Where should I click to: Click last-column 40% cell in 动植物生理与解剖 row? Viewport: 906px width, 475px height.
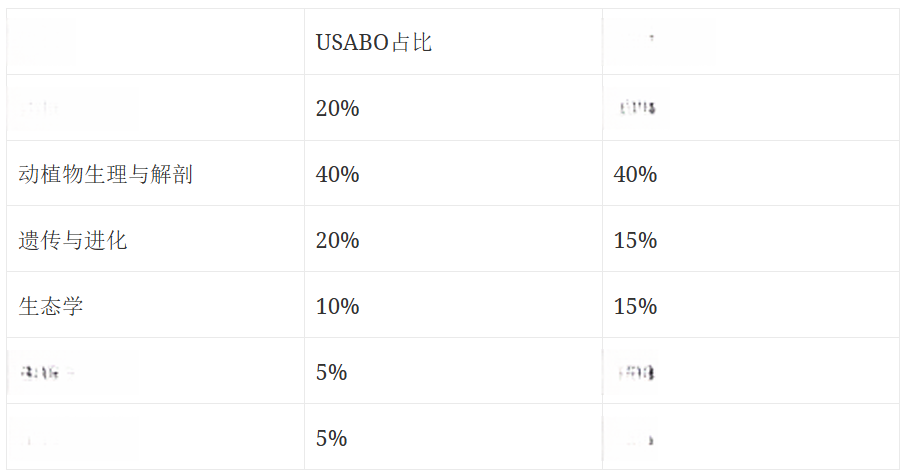751,173
